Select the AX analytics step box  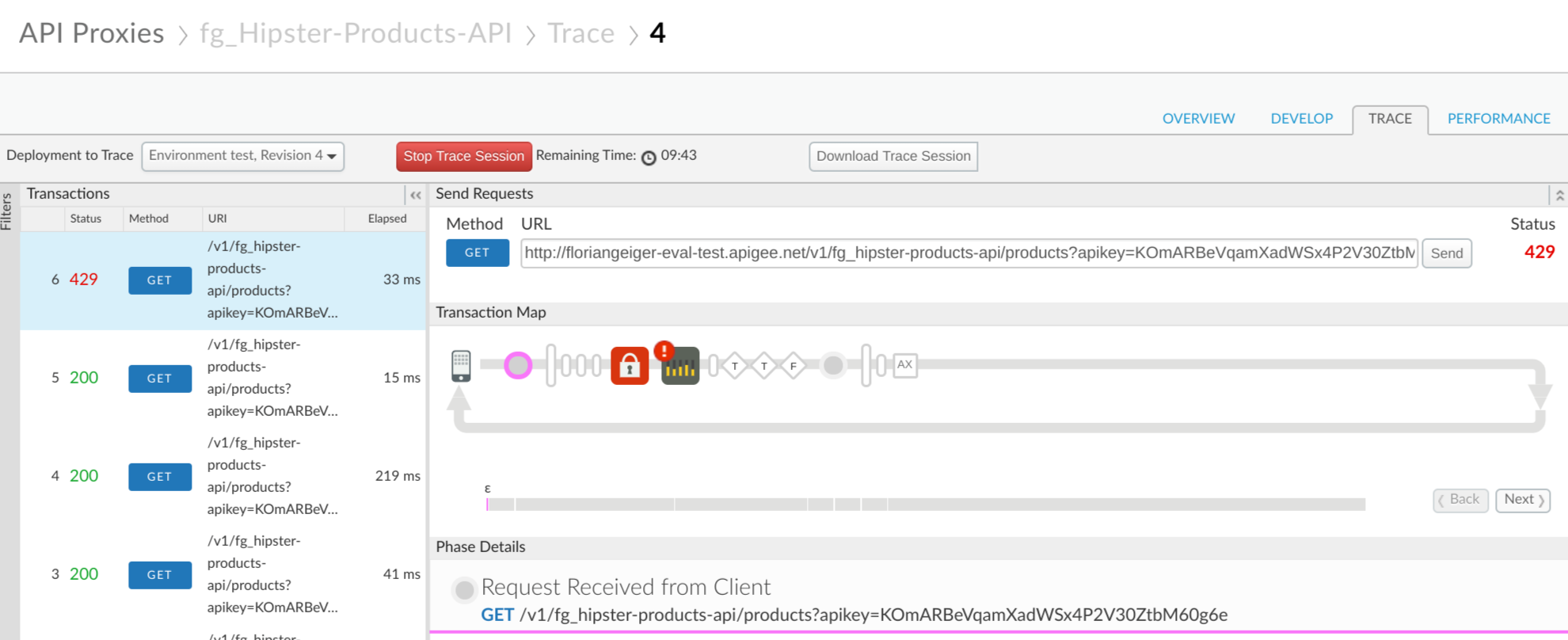[x=905, y=365]
